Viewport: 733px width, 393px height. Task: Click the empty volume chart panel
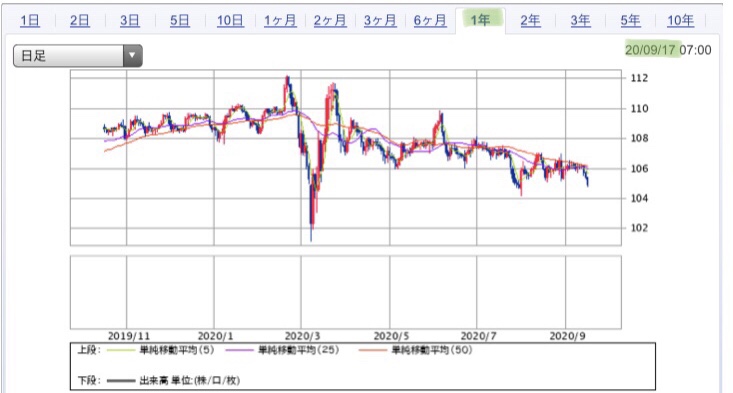pos(346,292)
